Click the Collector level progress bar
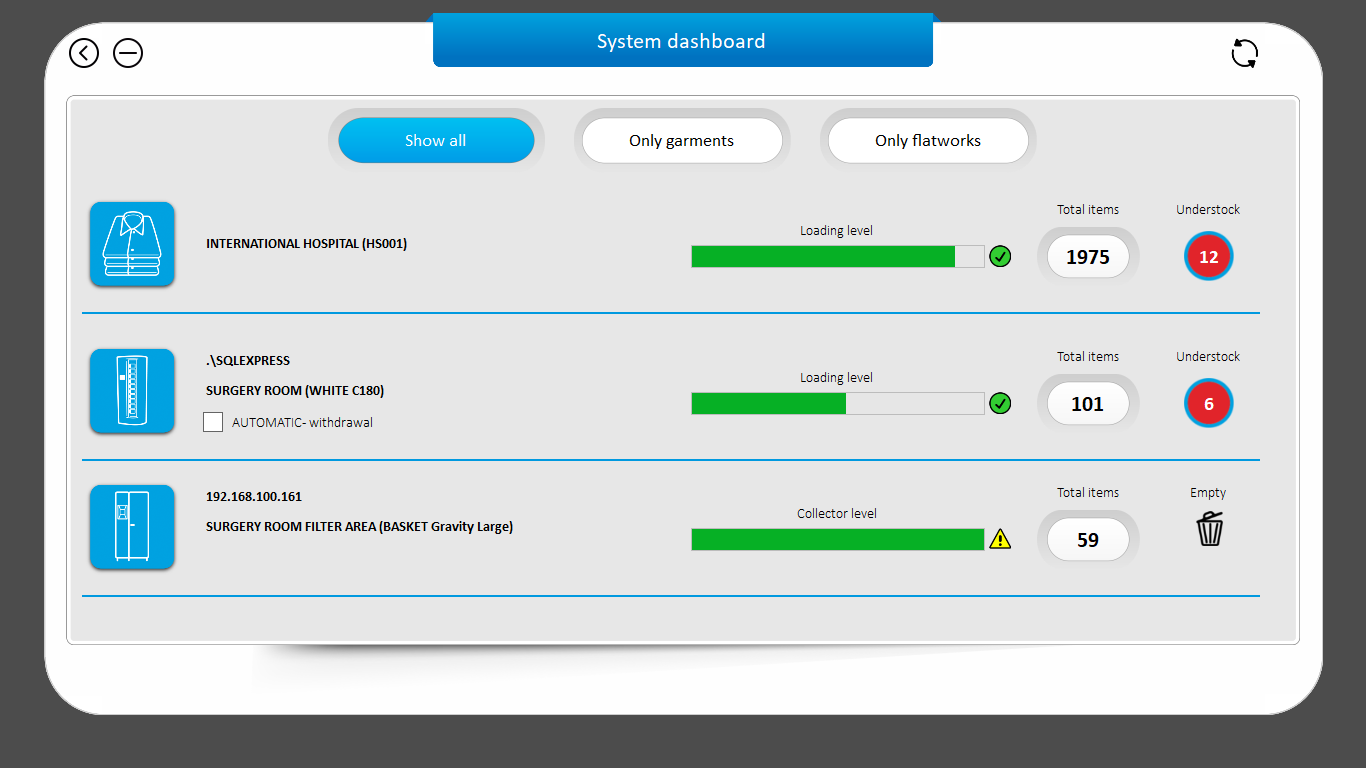Screen dimensions: 1366x768 point(837,540)
